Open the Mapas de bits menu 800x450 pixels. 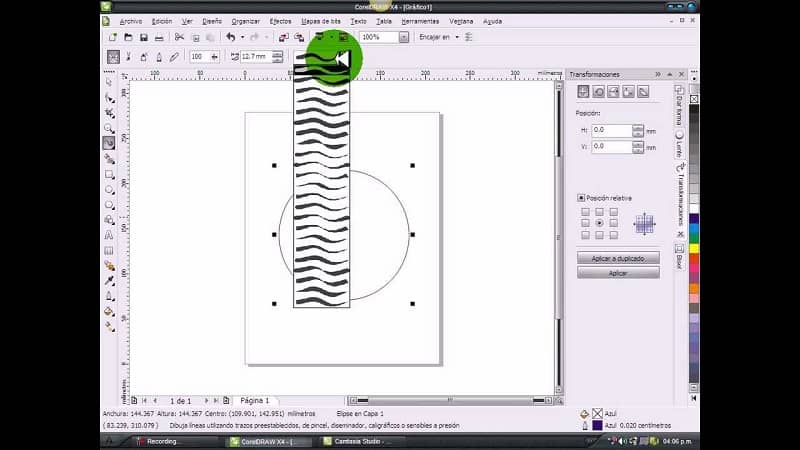click(x=320, y=21)
